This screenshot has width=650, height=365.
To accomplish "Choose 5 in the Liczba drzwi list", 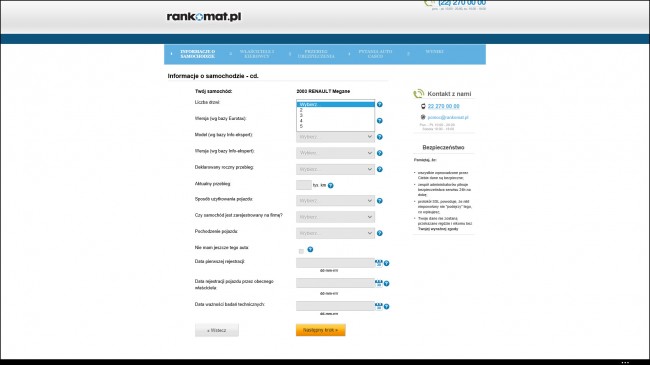I will pos(335,126).
